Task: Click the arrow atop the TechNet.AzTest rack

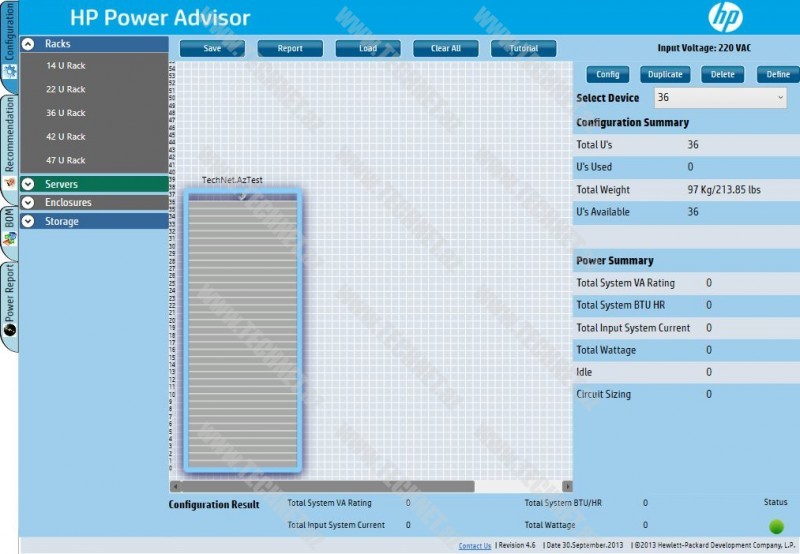Action: click(x=242, y=196)
